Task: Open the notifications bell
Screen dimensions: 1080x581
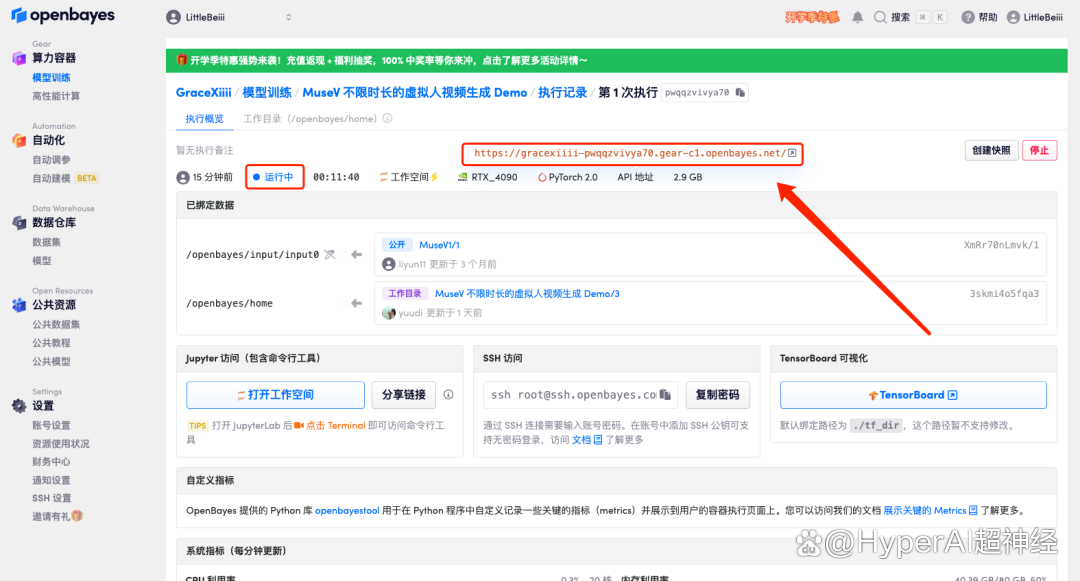Action: pyautogui.click(x=858, y=17)
